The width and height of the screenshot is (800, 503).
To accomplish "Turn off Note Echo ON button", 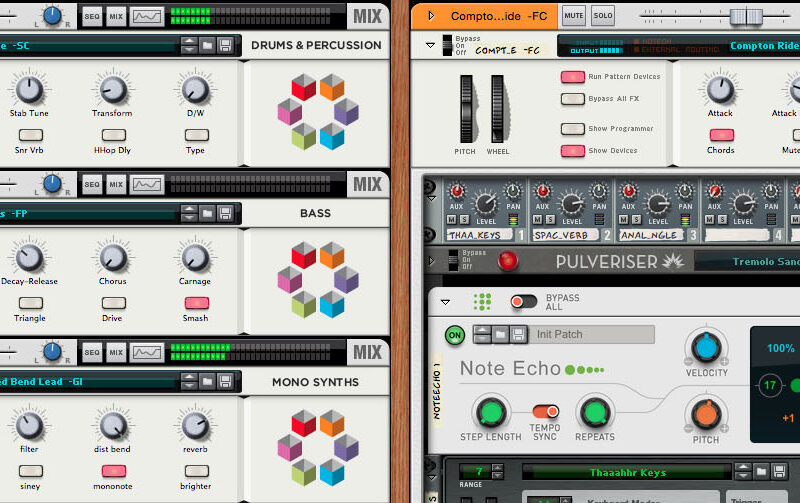I will [x=455, y=335].
